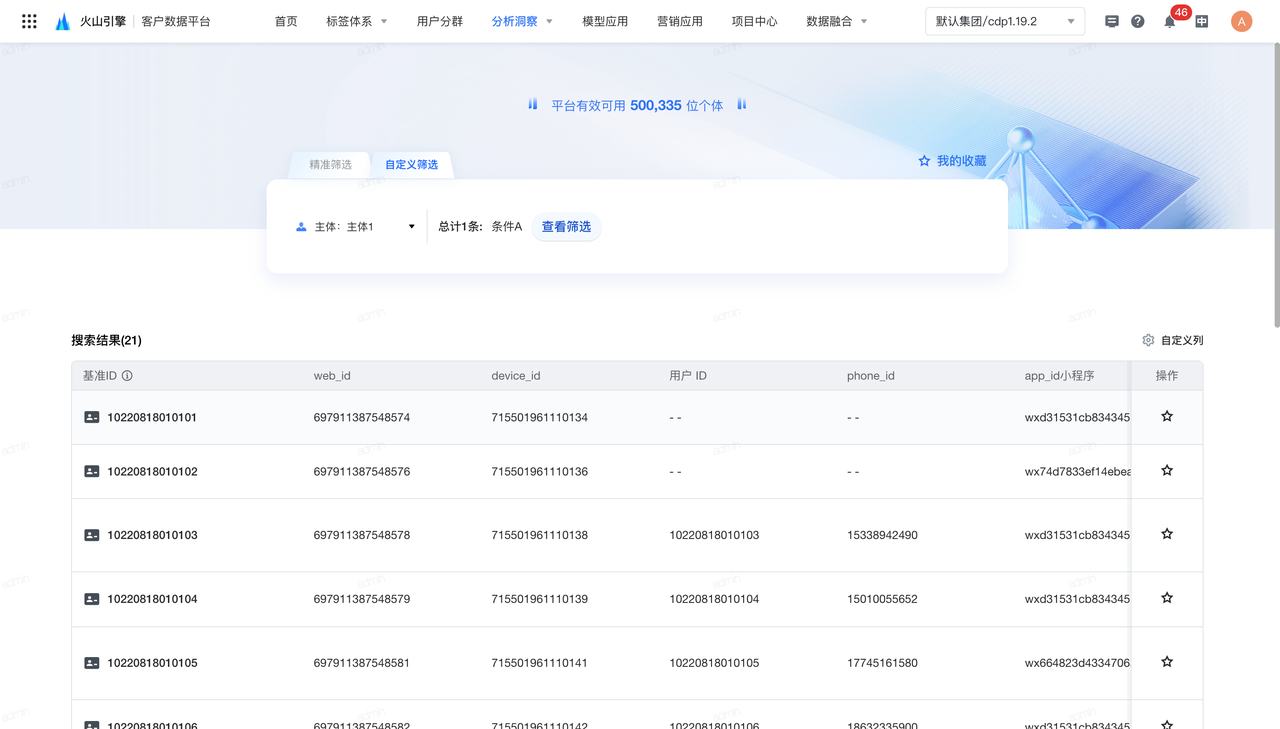Click the device_id column header

click(x=516, y=376)
